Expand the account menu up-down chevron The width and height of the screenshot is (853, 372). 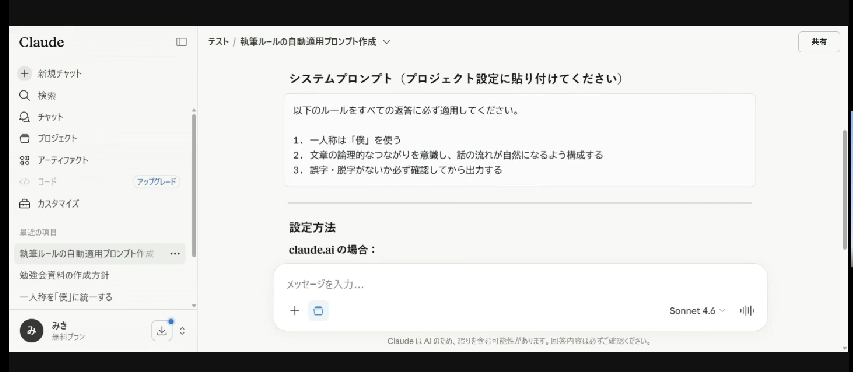(x=182, y=330)
